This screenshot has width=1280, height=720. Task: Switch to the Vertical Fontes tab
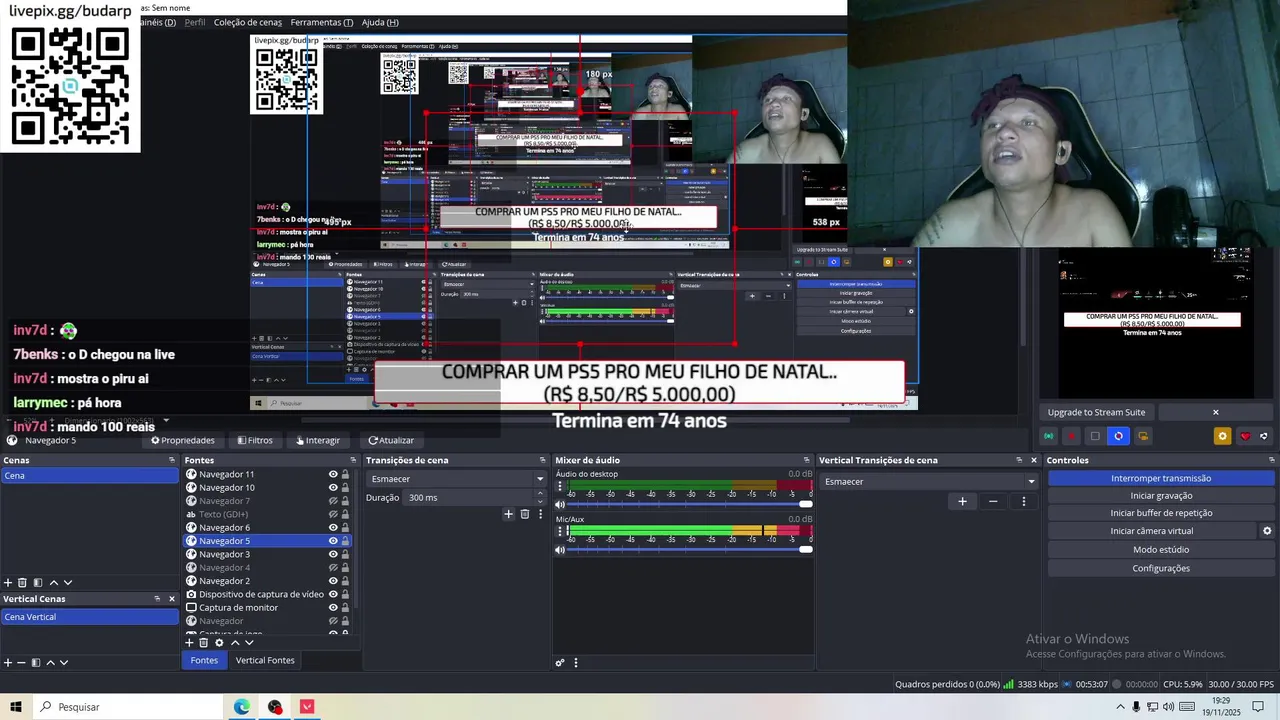(265, 660)
